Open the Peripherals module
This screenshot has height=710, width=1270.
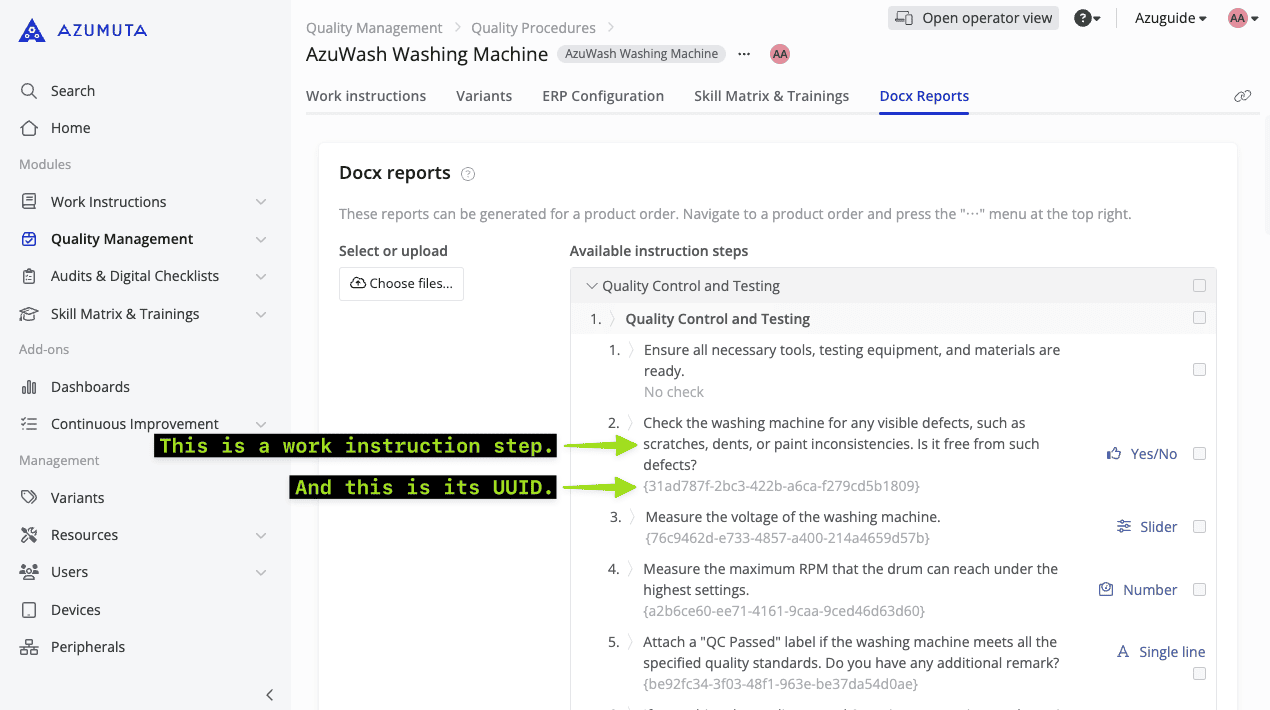(x=87, y=646)
